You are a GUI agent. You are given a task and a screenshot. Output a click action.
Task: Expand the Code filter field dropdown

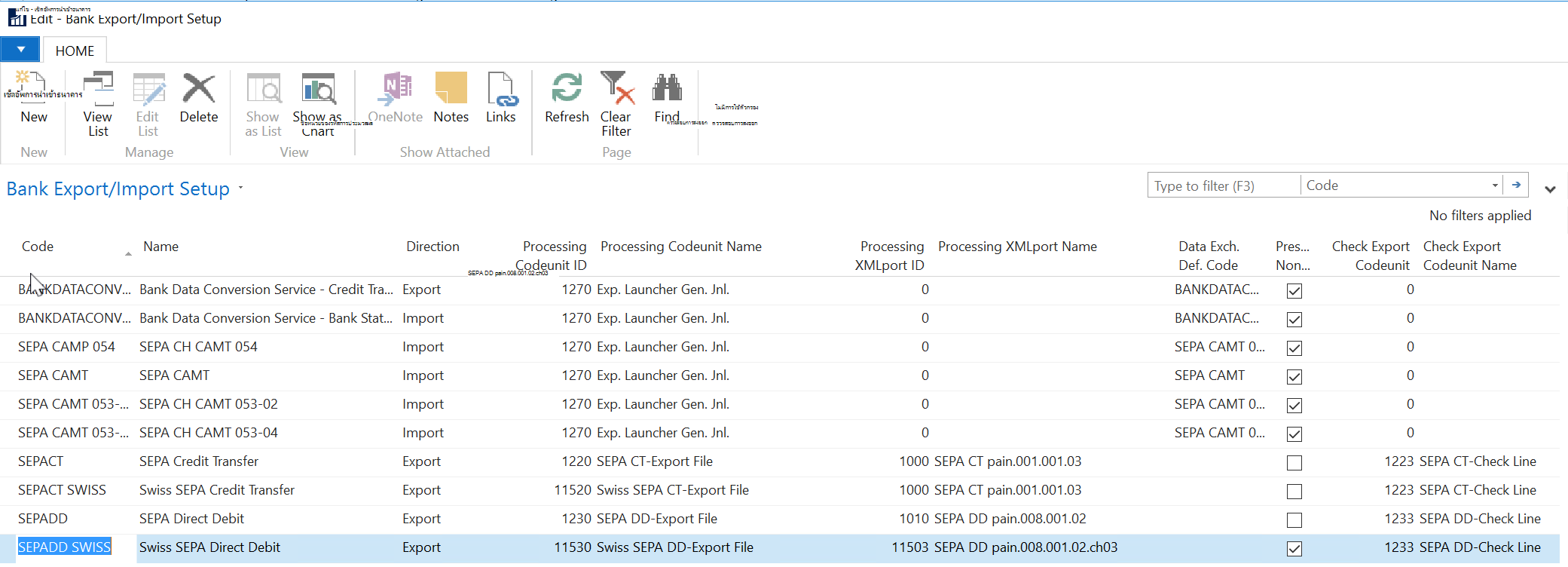1494,185
